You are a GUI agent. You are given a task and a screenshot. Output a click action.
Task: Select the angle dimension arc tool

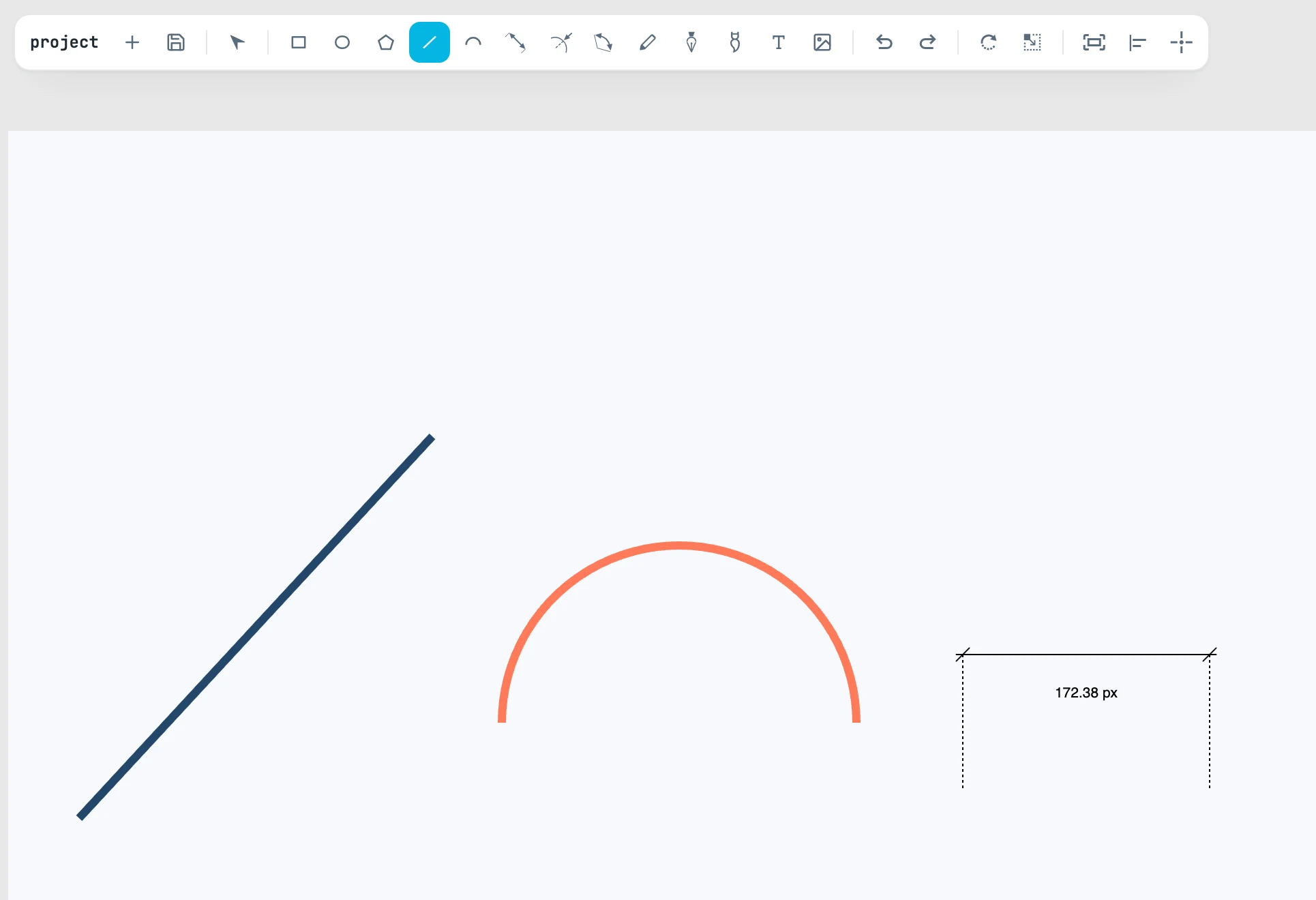pyautogui.click(x=560, y=42)
